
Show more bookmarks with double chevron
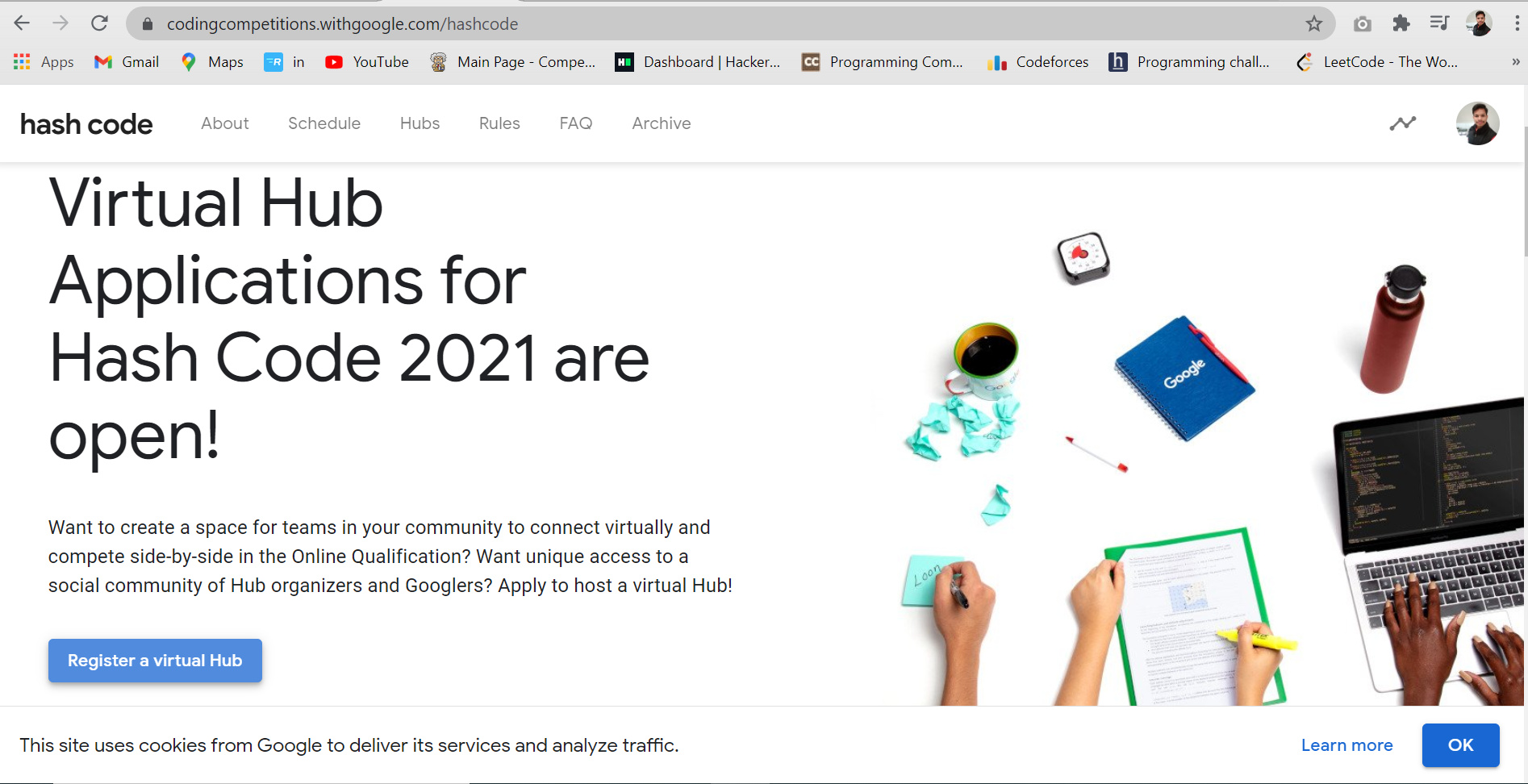click(x=1515, y=62)
